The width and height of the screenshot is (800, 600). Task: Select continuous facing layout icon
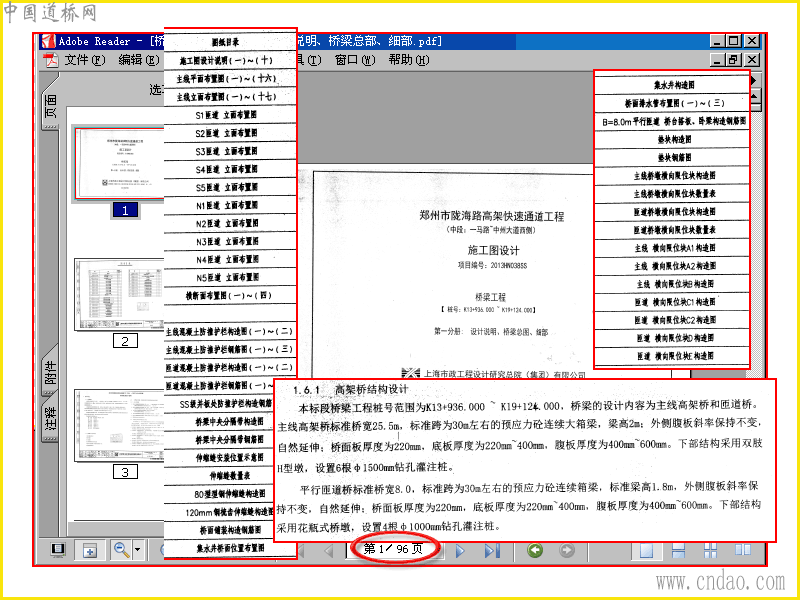pyautogui.click(x=710, y=551)
